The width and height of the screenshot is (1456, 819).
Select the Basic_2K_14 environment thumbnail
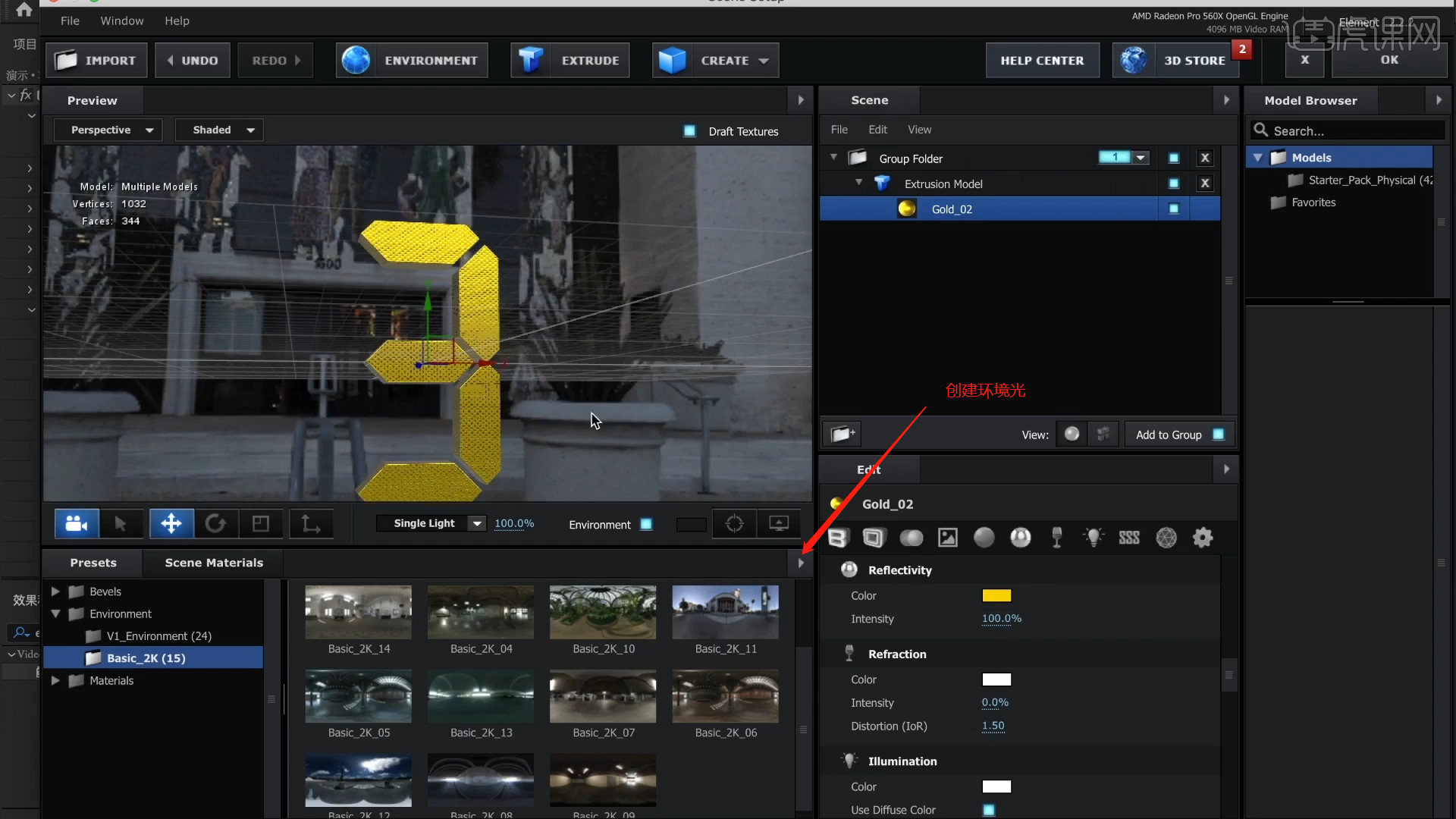(x=358, y=612)
